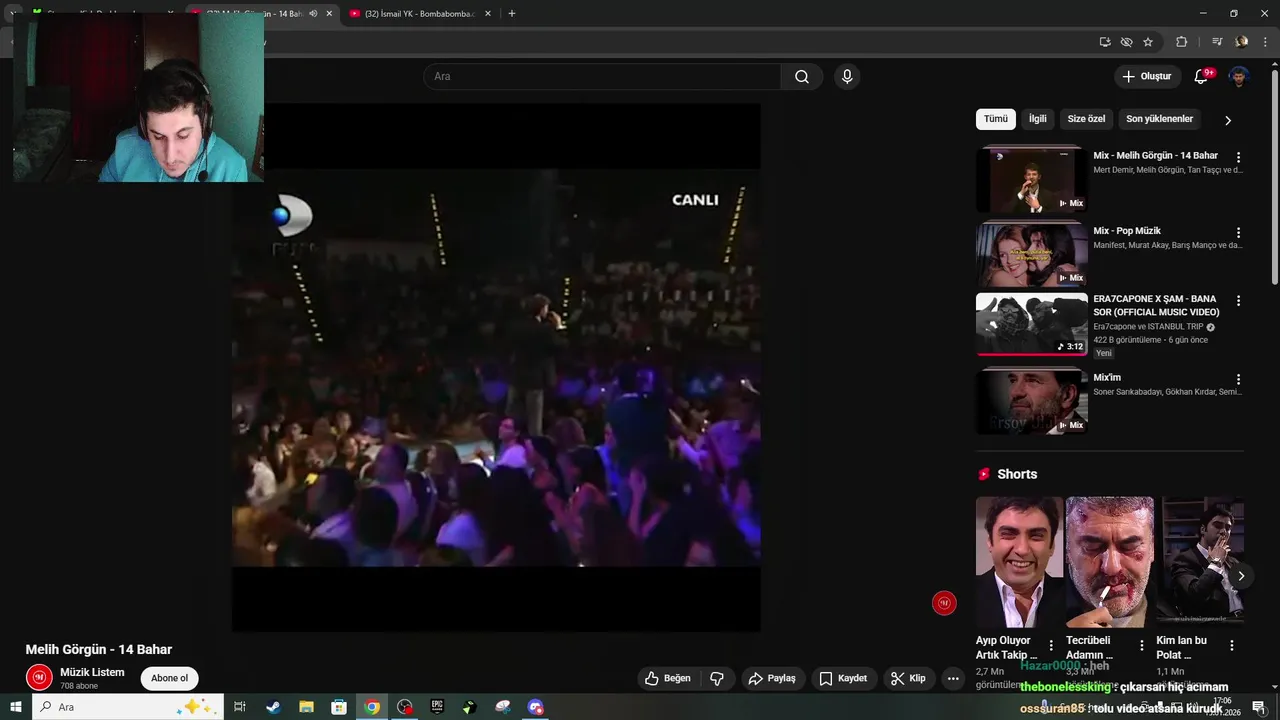Open Steam from taskbar
The height and width of the screenshot is (720, 1280).
pos(273,707)
